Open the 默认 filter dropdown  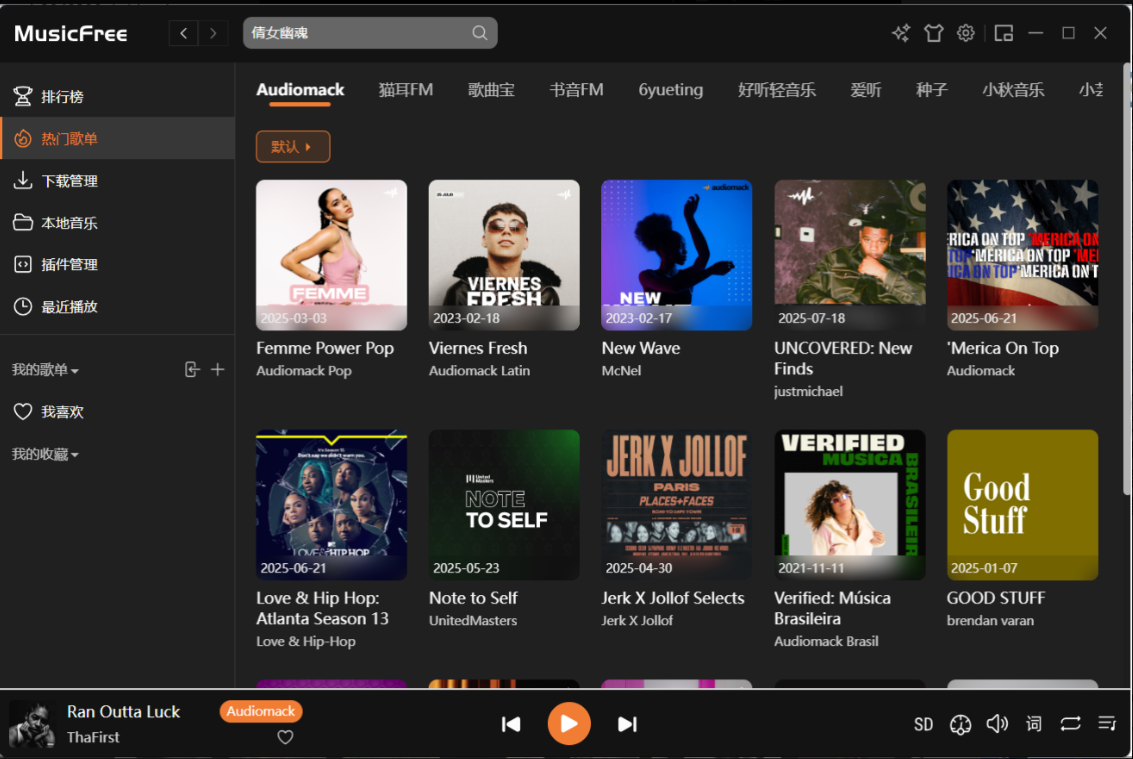coord(293,147)
